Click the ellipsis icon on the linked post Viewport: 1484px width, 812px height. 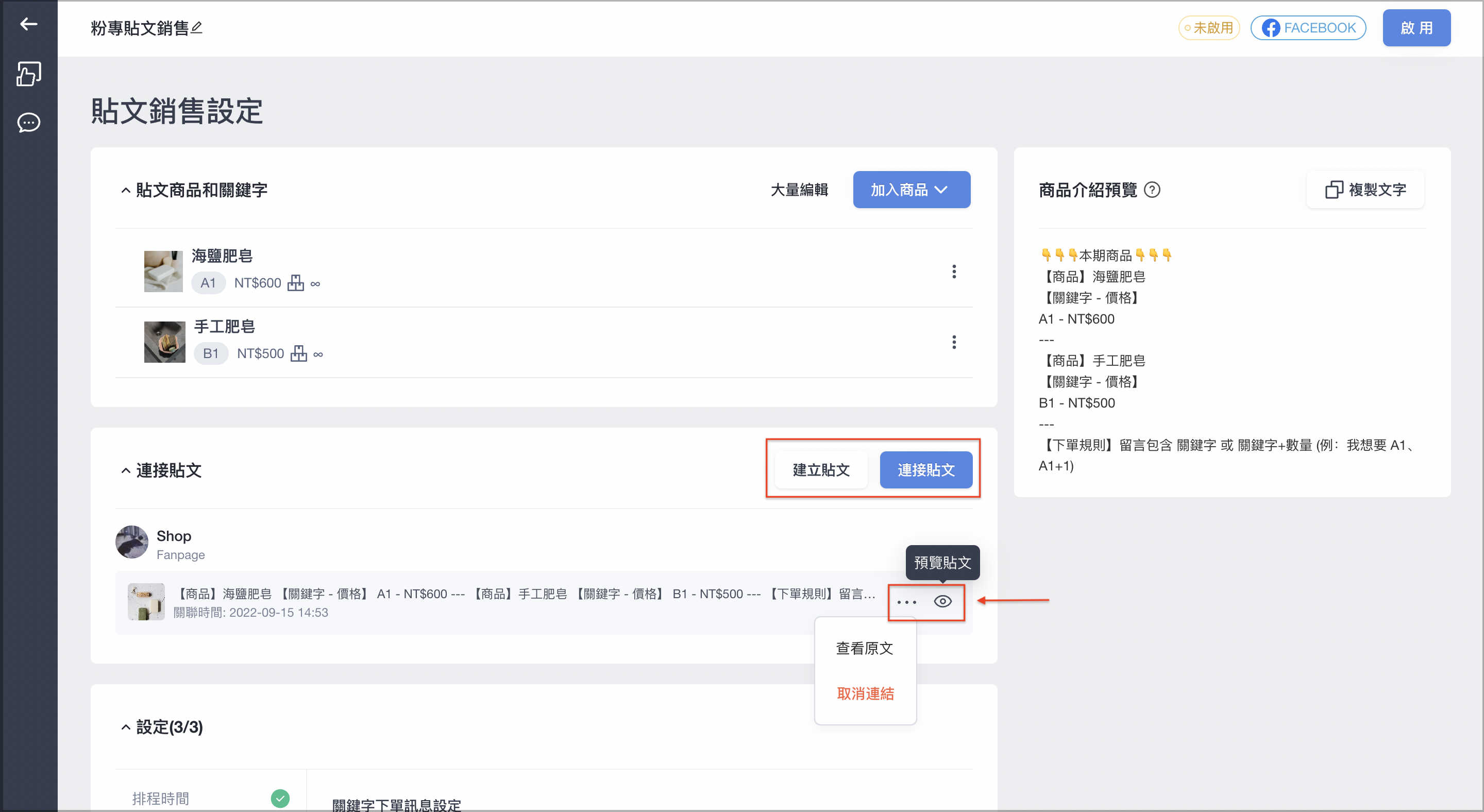click(x=906, y=602)
